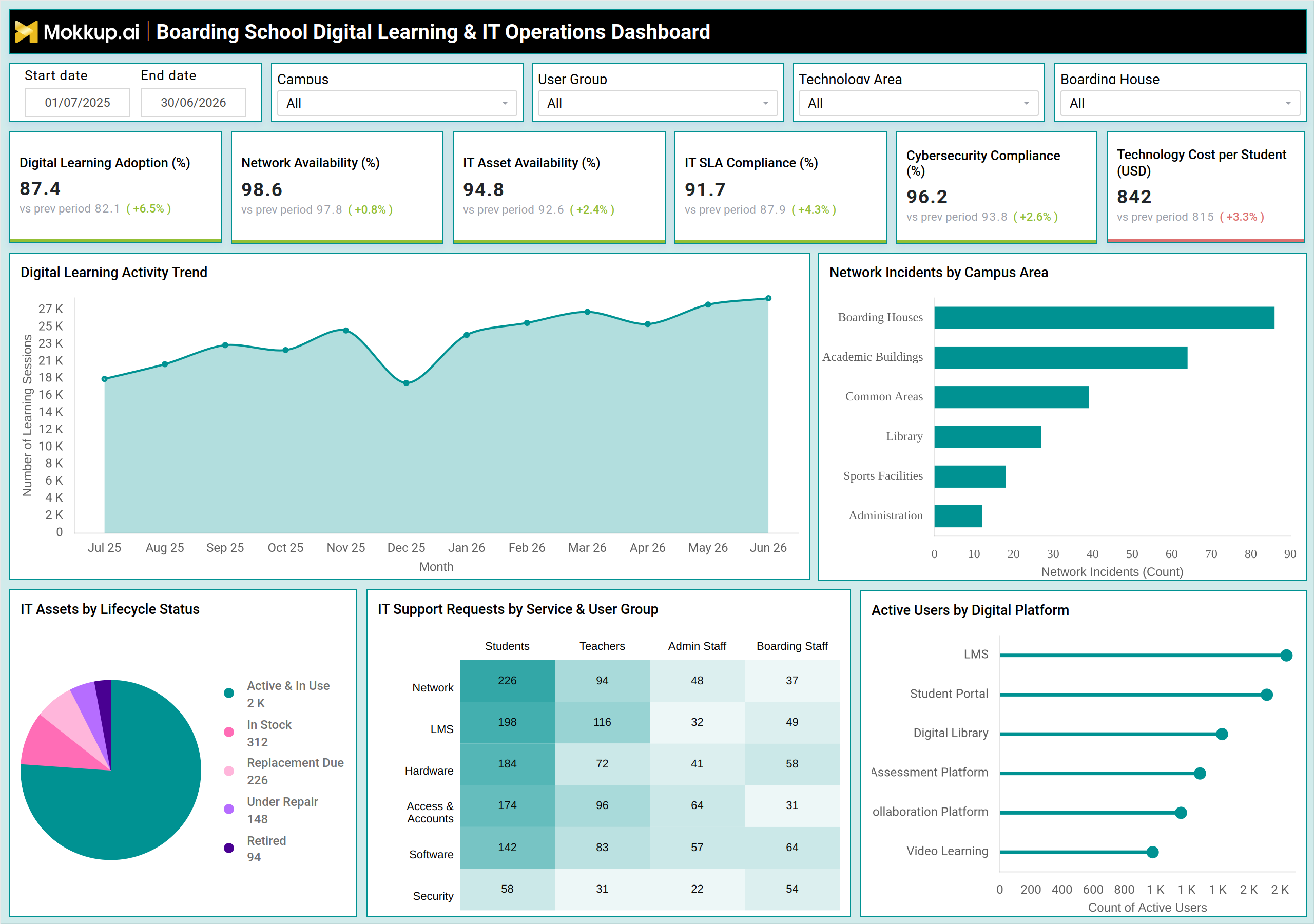The image size is (1314, 924).
Task: Click the Teachers column header
Action: click(602, 646)
